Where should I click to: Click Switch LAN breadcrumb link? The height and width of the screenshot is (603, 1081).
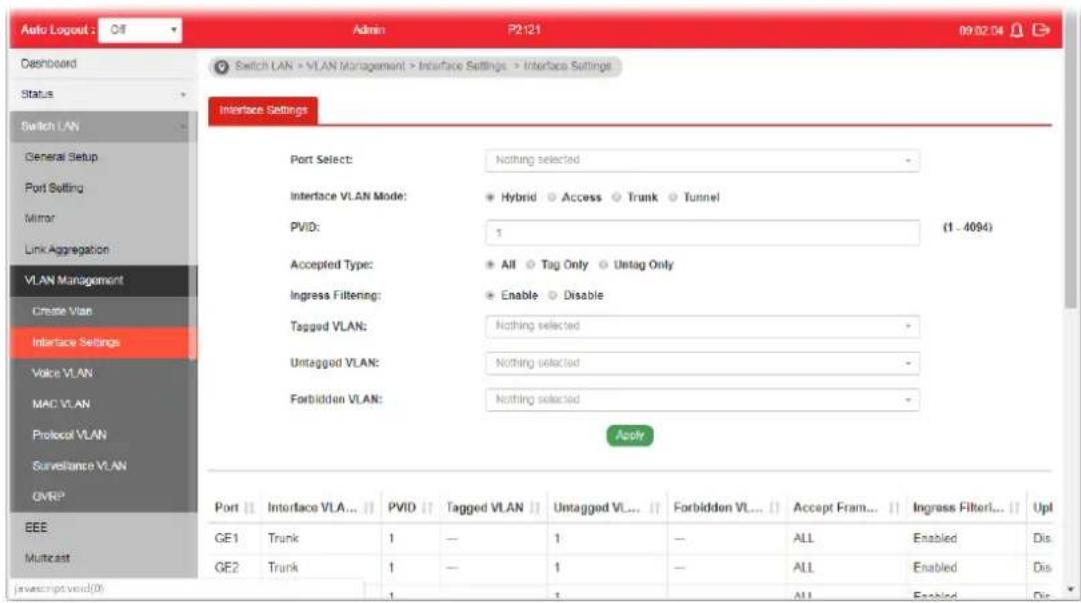[x=264, y=66]
